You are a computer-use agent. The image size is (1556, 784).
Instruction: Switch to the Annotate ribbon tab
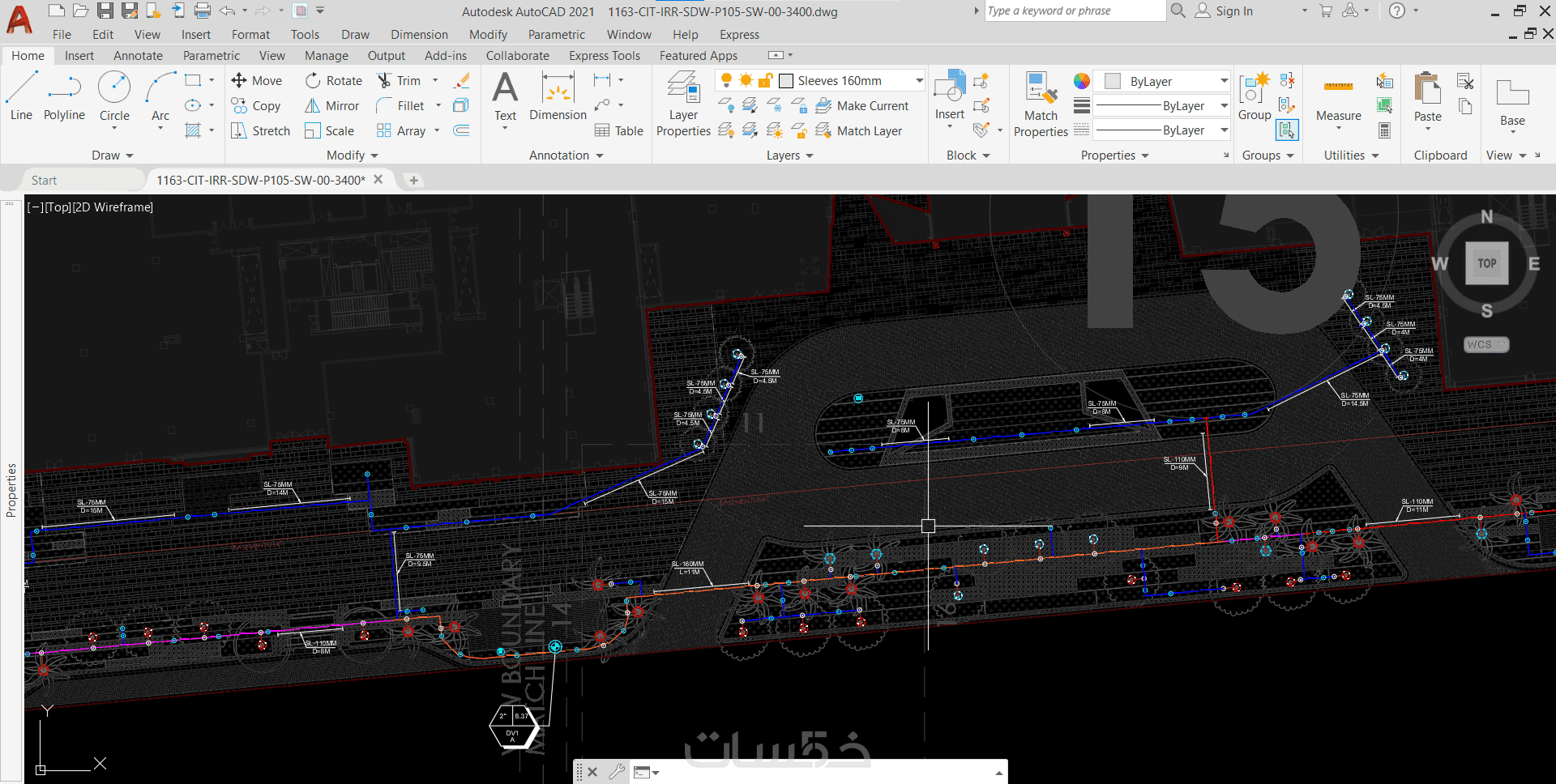tap(138, 56)
